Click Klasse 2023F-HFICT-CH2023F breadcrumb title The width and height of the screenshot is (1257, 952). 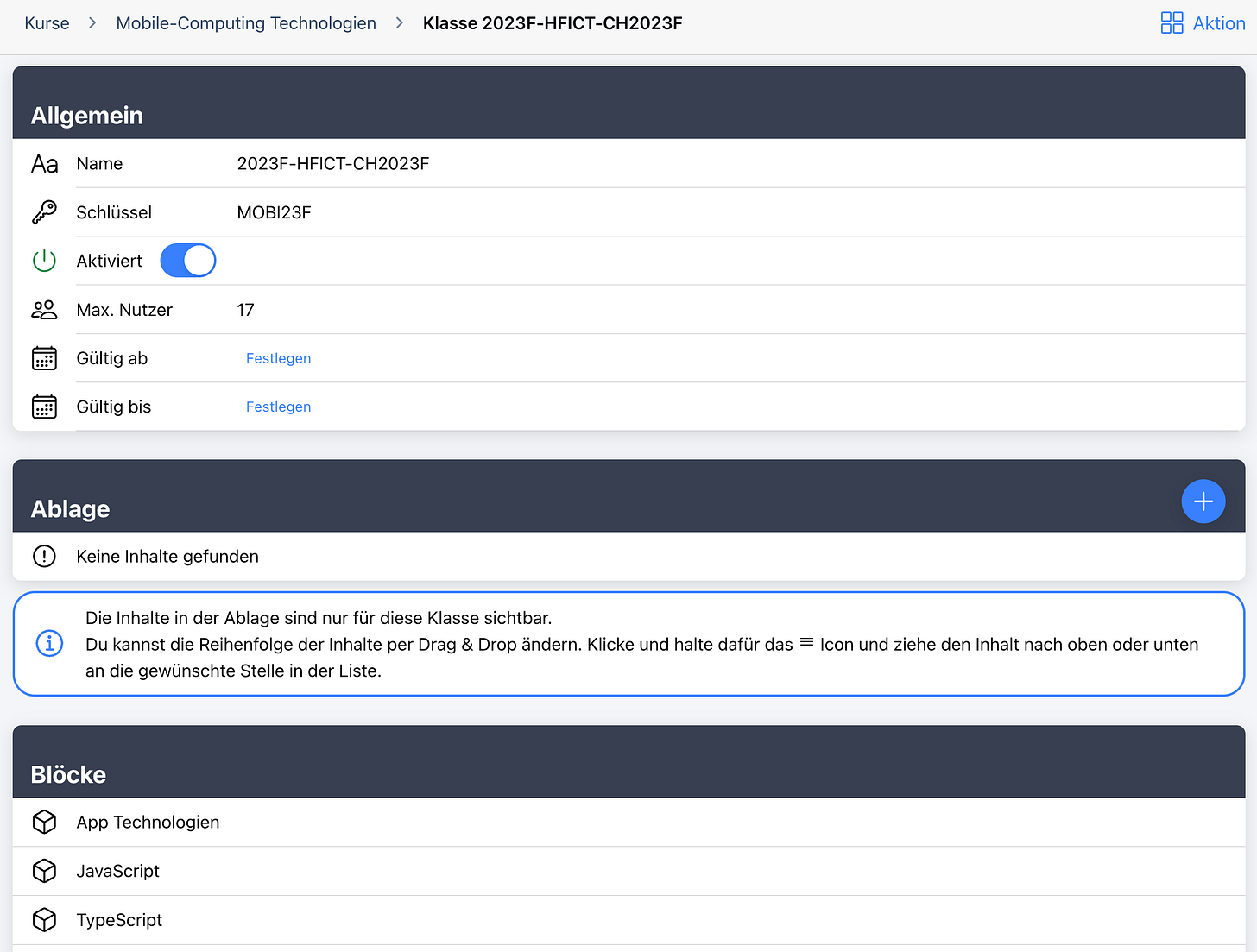(553, 23)
